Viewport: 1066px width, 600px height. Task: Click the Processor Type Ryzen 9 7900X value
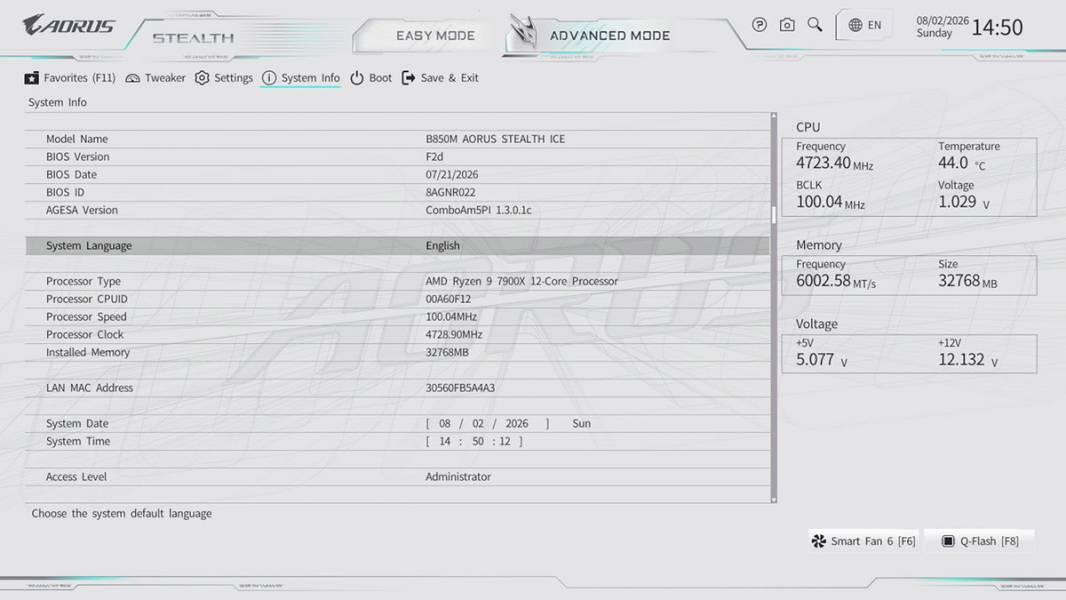[521, 281]
